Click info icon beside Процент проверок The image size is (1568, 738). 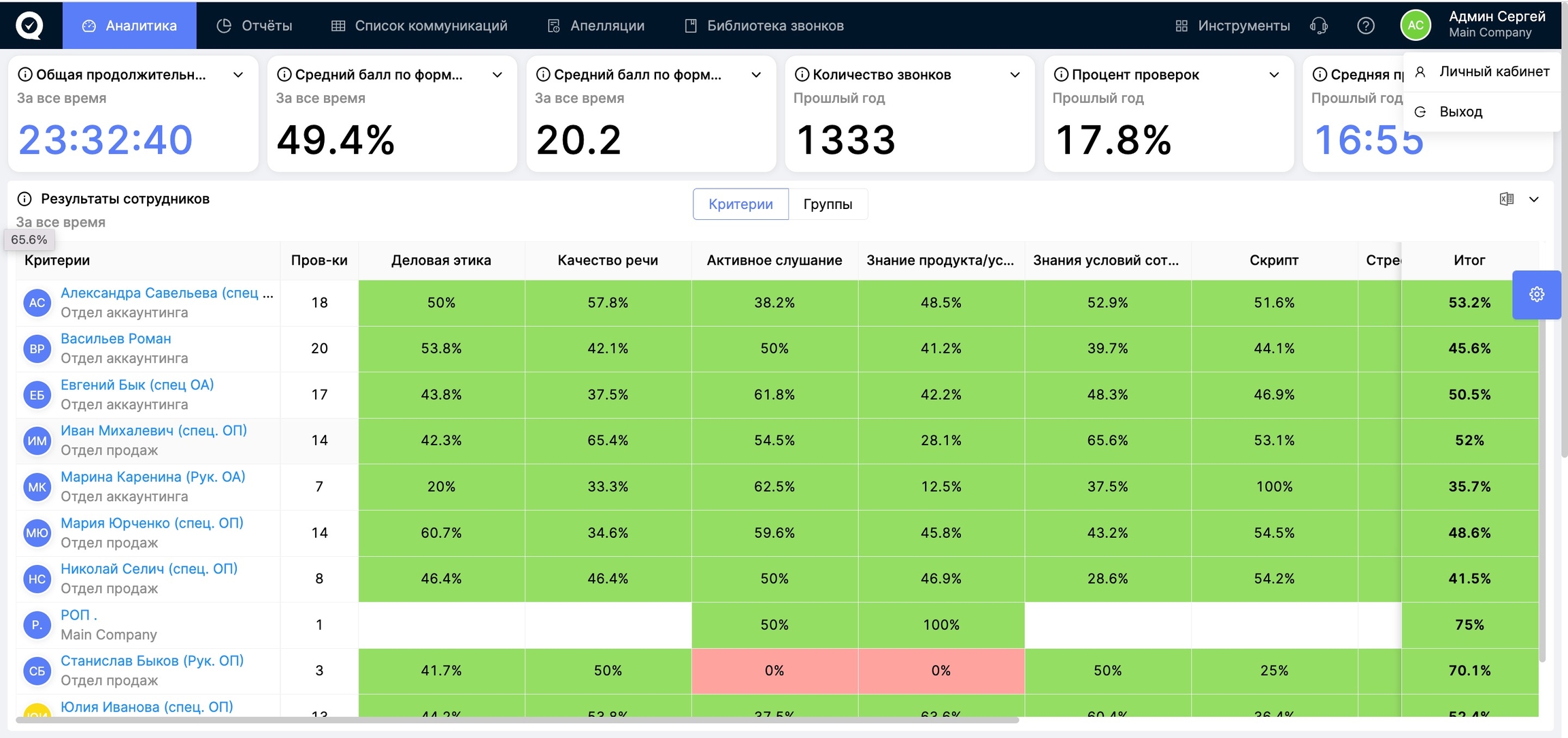pos(1060,75)
